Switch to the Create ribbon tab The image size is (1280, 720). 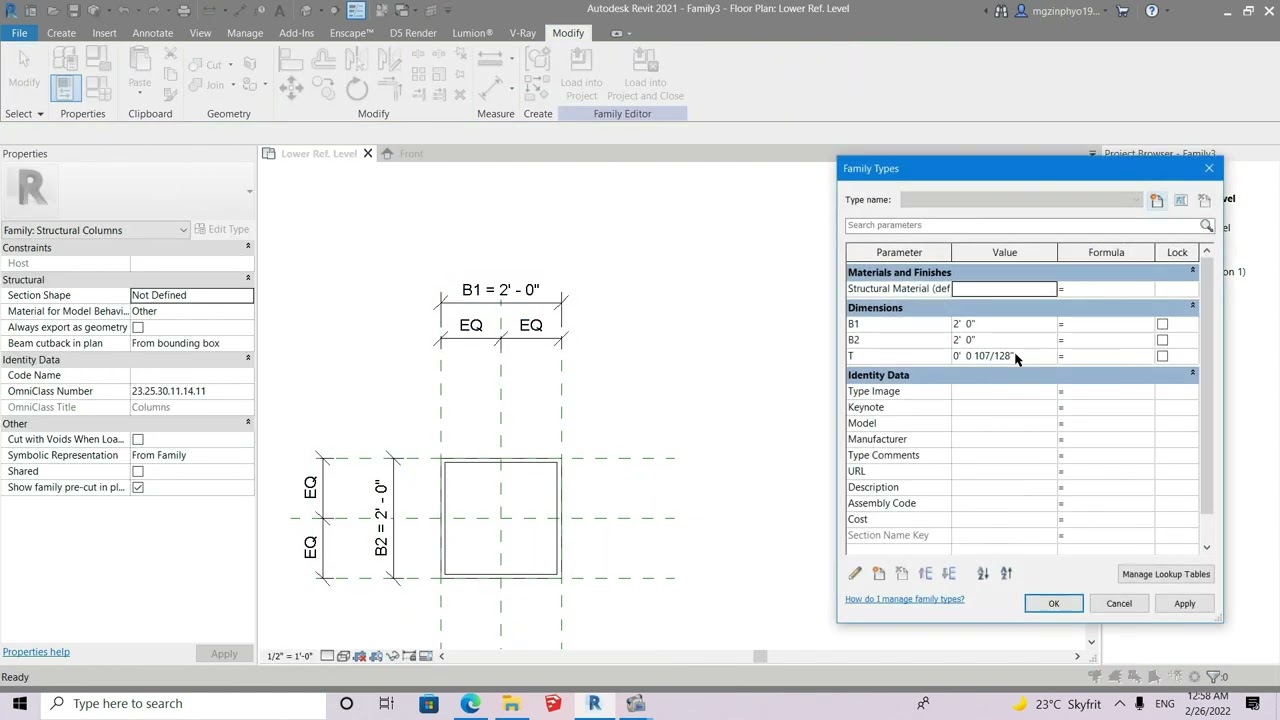pyautogui.click(x=61, y=33)
